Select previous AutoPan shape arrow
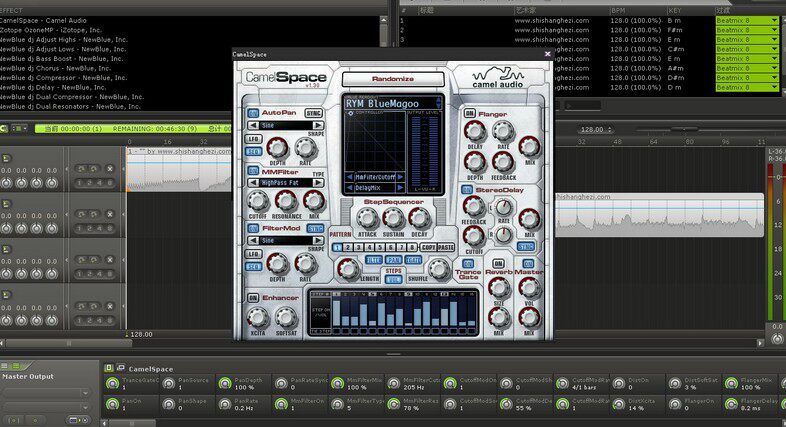Image resolution: width=786 pixels, height=427 pixels. click(254, 125)
